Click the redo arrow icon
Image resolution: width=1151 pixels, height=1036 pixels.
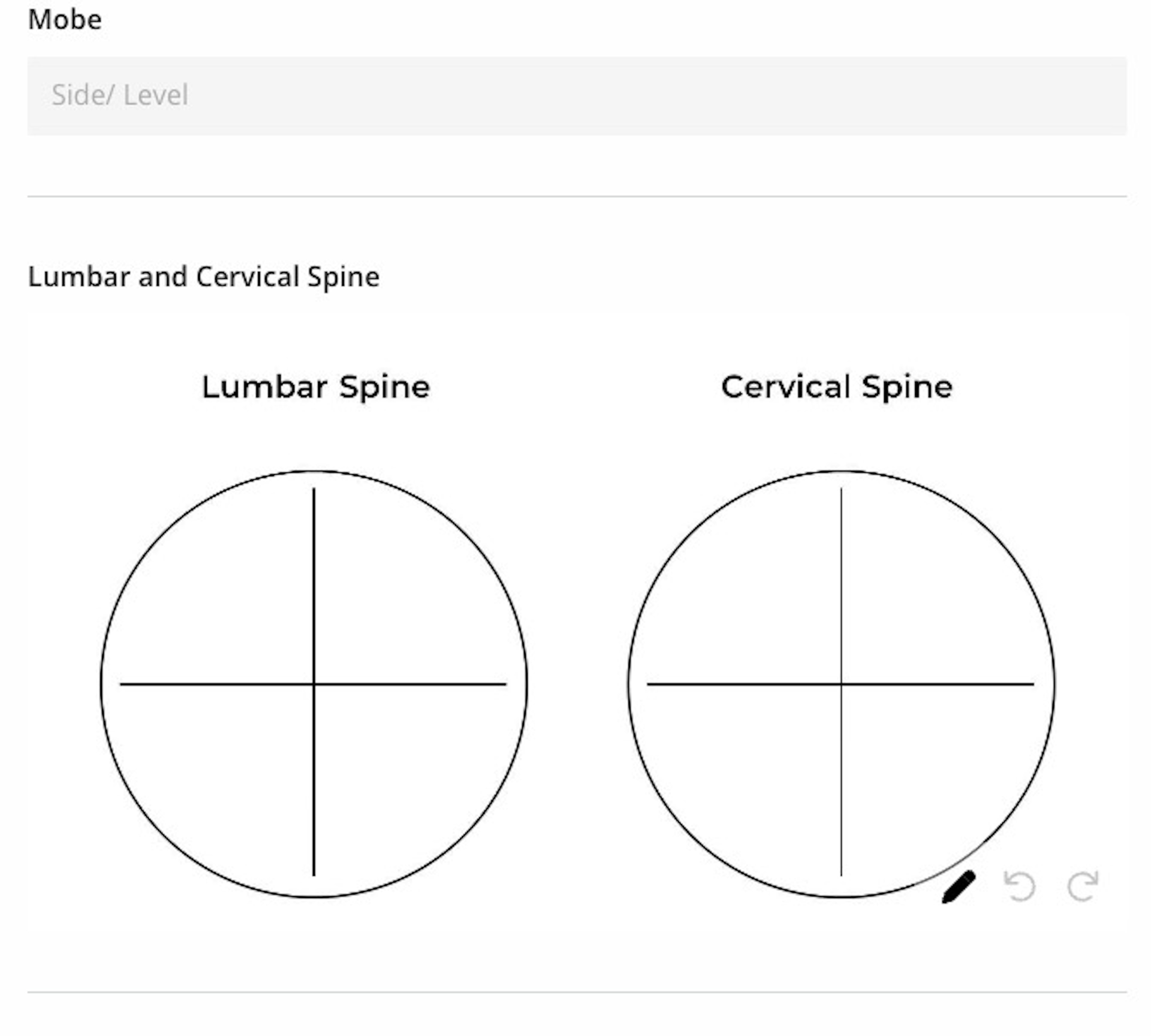click(1082, 886)
